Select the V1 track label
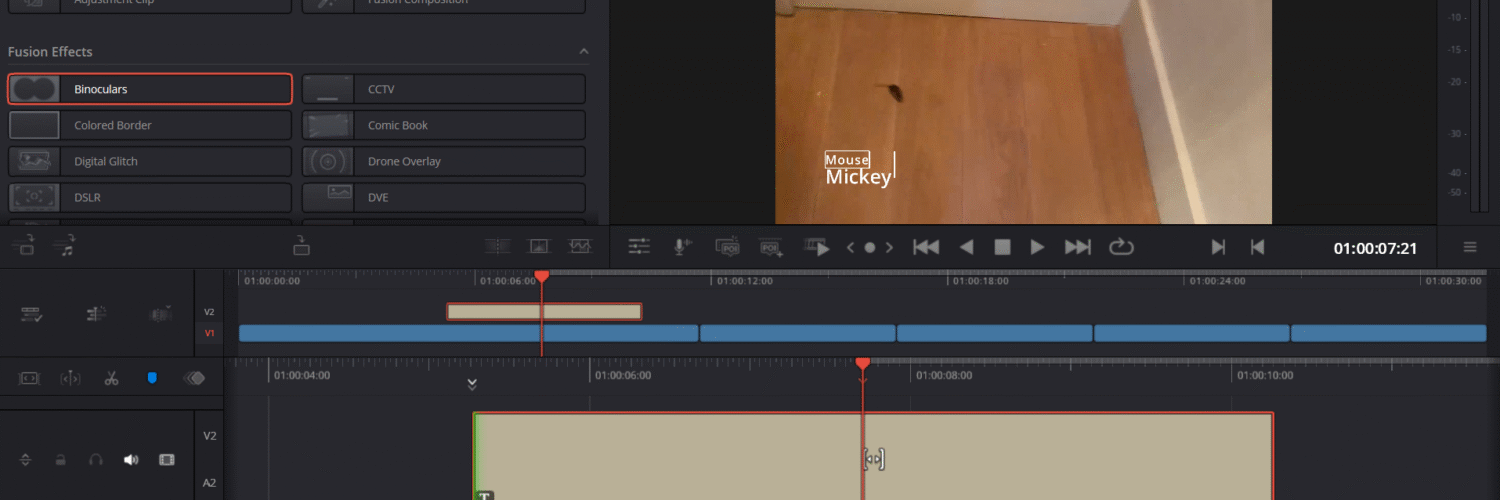1500x500 pixels. tap(209, 333)
